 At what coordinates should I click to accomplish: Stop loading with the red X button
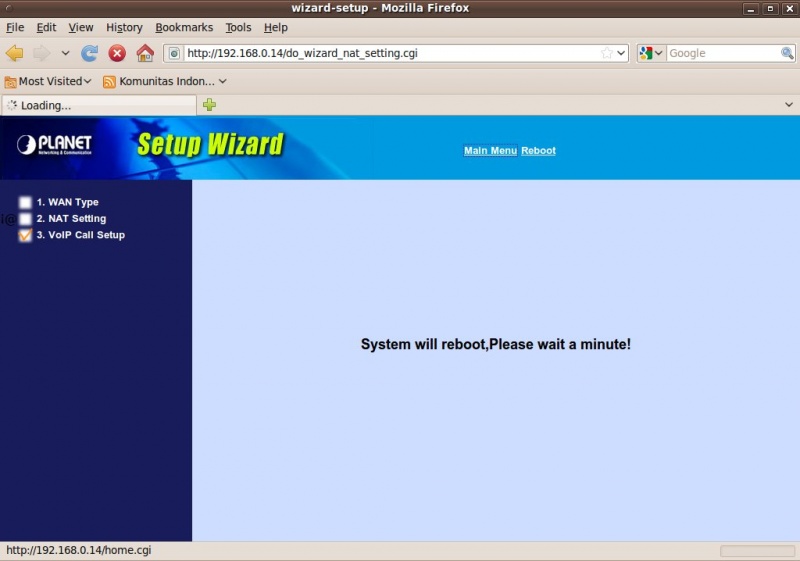point(117,53)
